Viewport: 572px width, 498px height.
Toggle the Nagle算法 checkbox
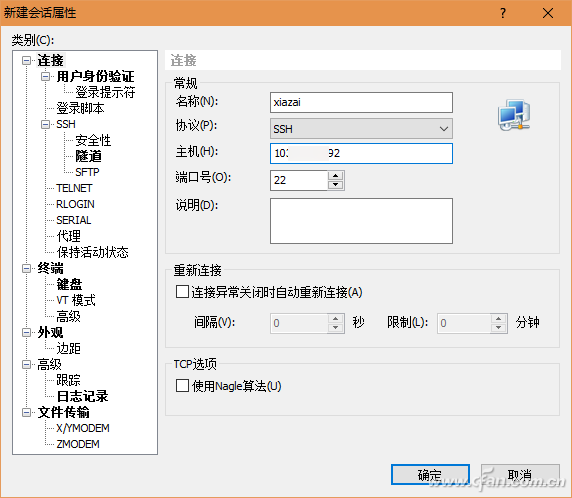[x=182, y=386]
